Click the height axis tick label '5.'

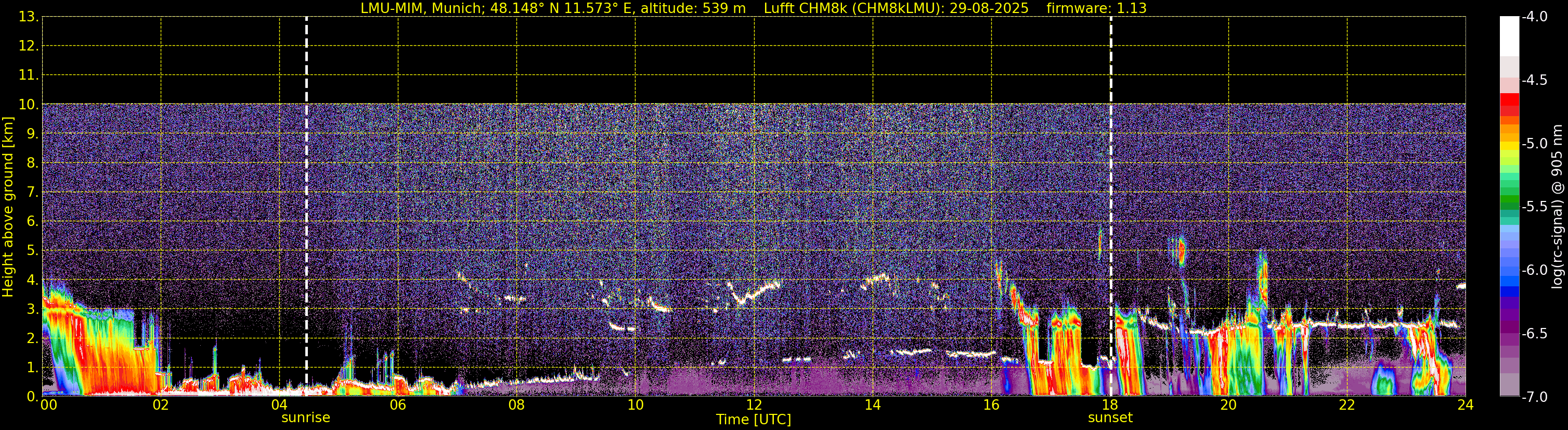[x=33, y=250]
